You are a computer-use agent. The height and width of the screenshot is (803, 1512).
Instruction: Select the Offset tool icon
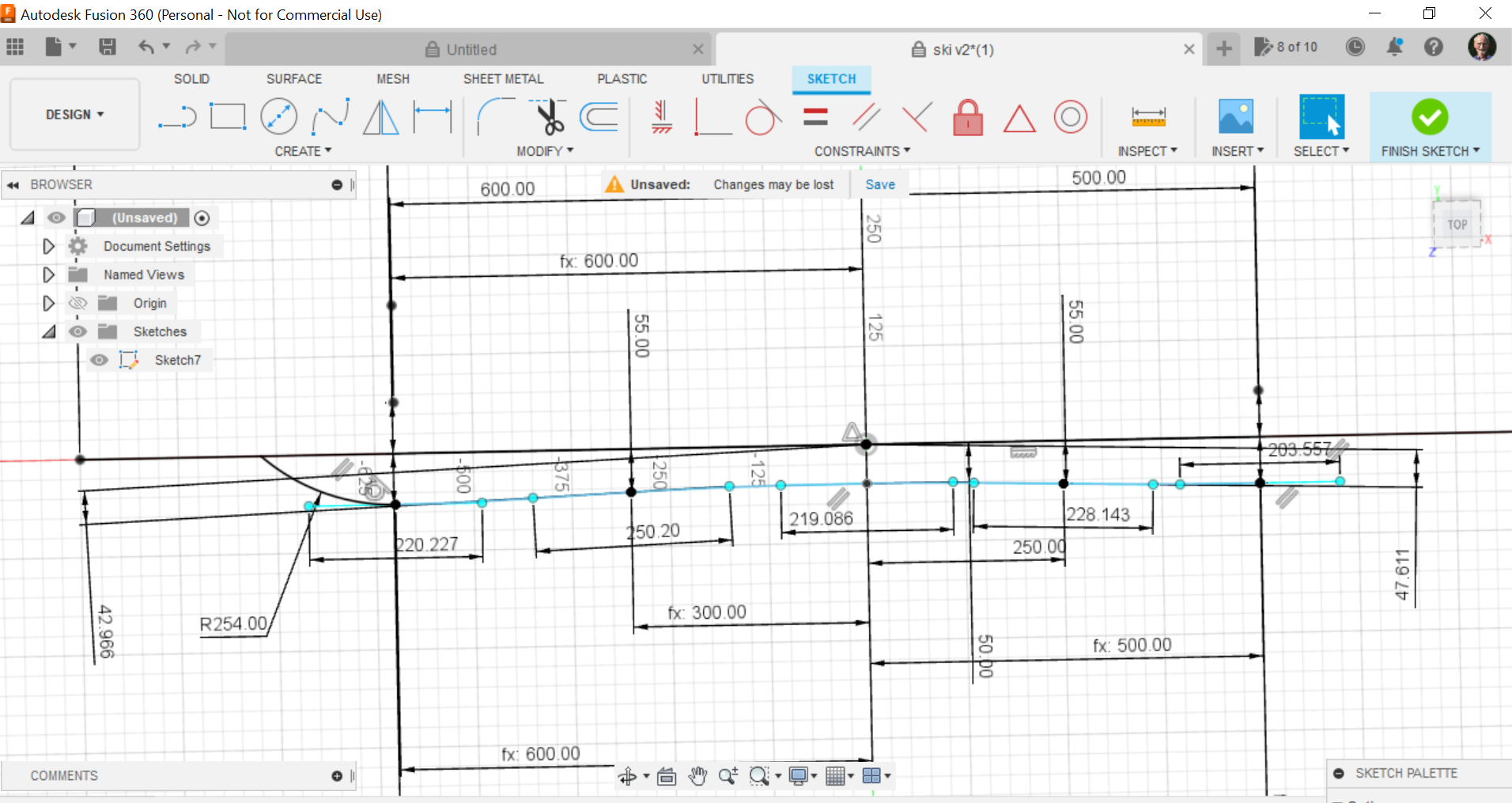click(599, 117)
